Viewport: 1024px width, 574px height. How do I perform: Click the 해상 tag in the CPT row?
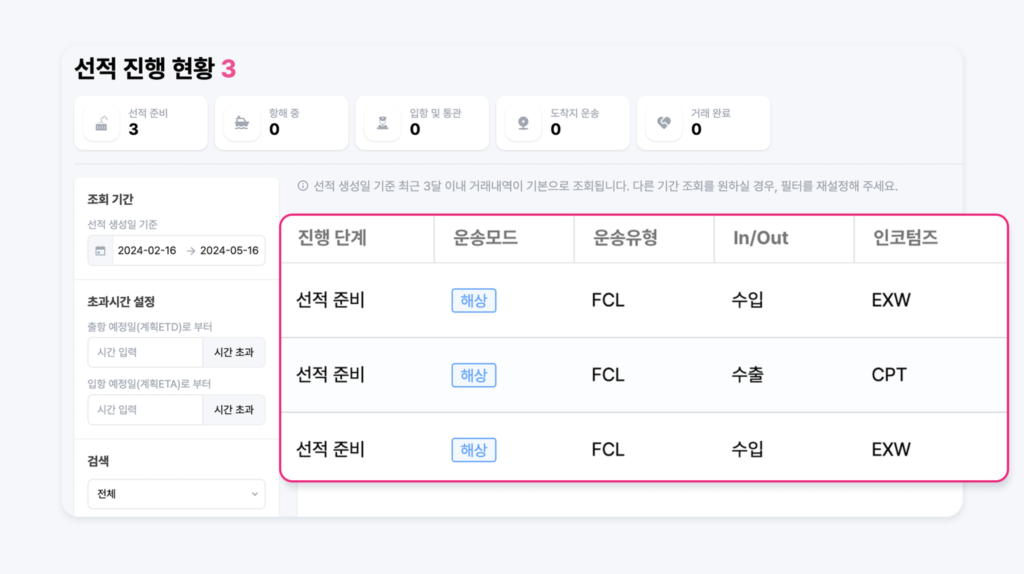point(473,375)
